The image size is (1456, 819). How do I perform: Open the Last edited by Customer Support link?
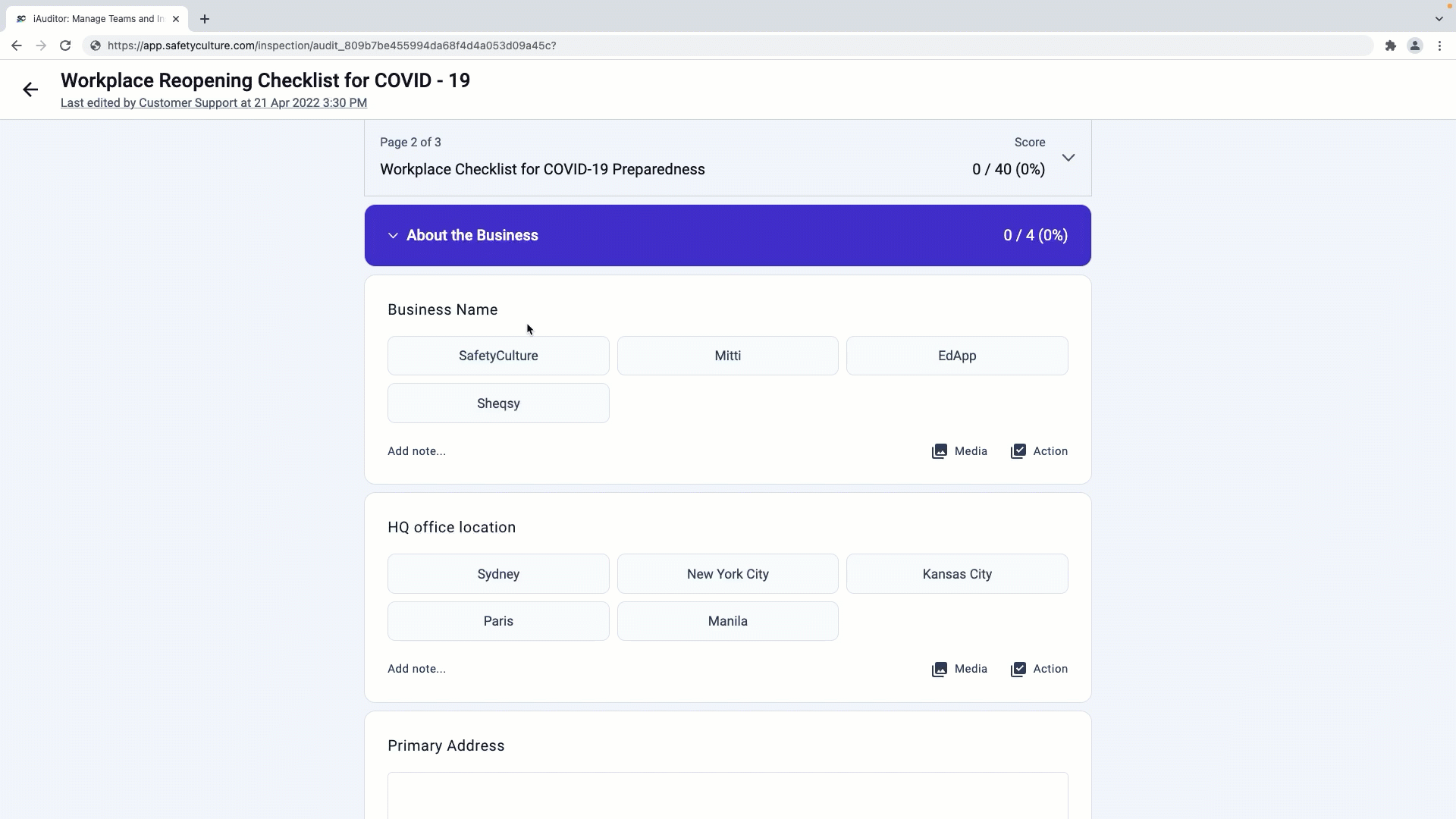pyautogui.click(x=214, y=103)
